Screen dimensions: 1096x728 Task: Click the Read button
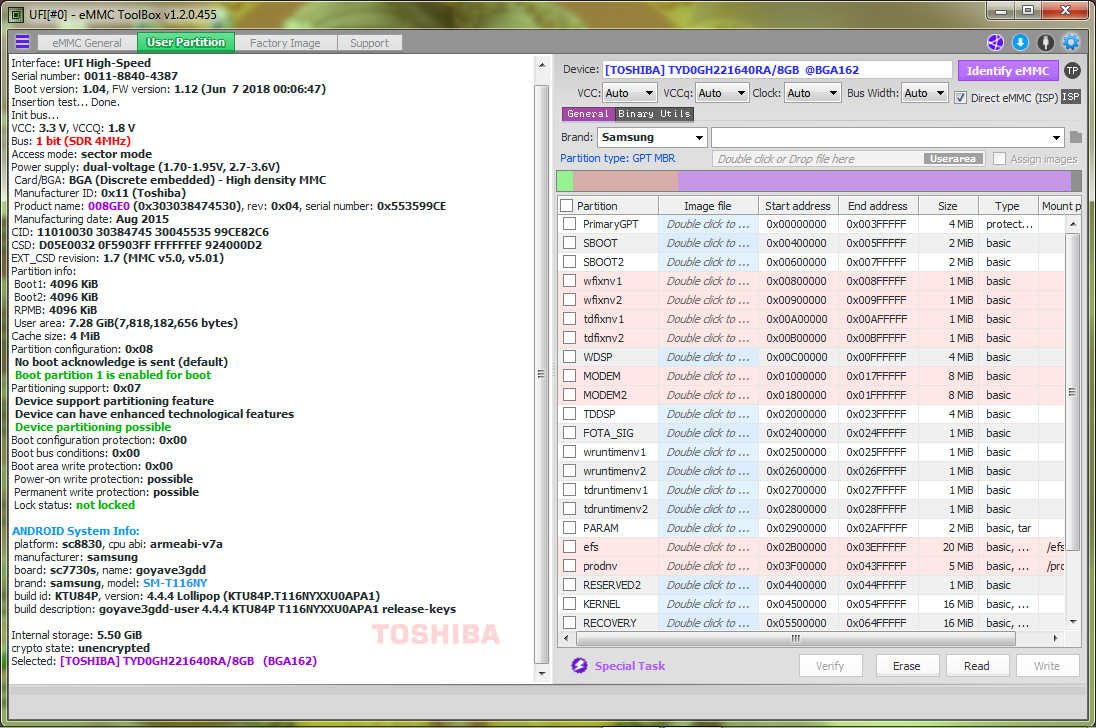(x=976, y=666)
